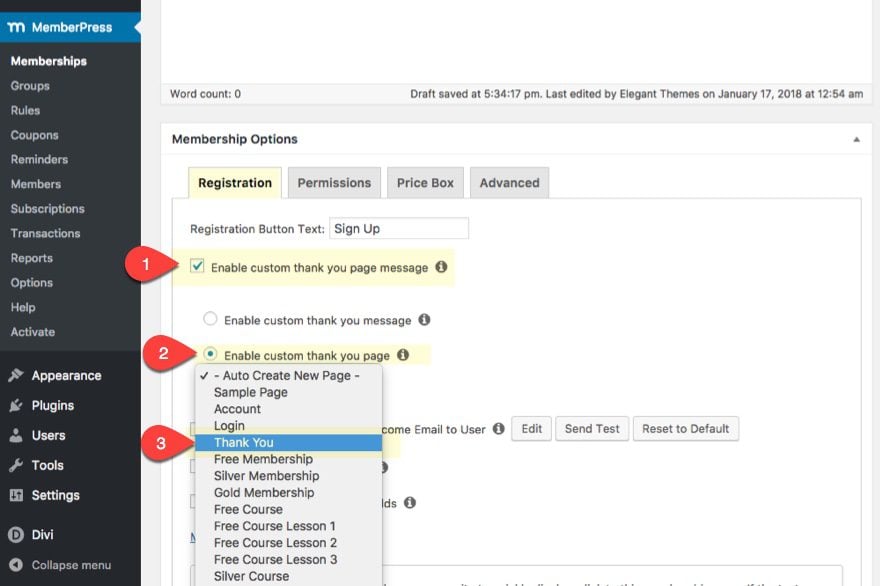The height and width of the screenshot is (586, 880).
Task: Select Enable custom thank you page radio
Action: (210, 354)
